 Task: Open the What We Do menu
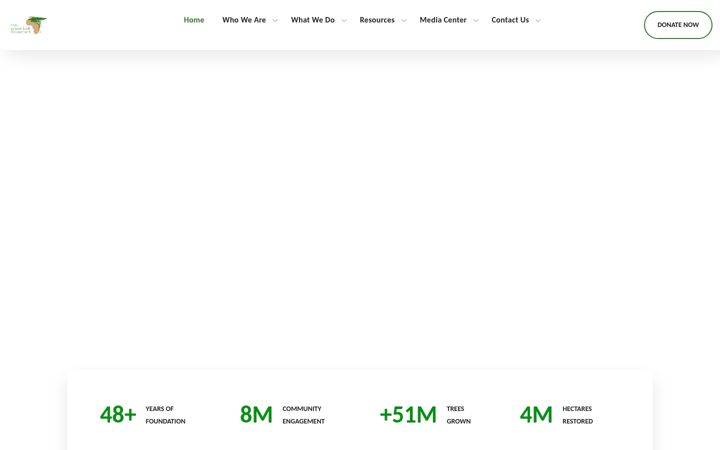coord(313,20)
